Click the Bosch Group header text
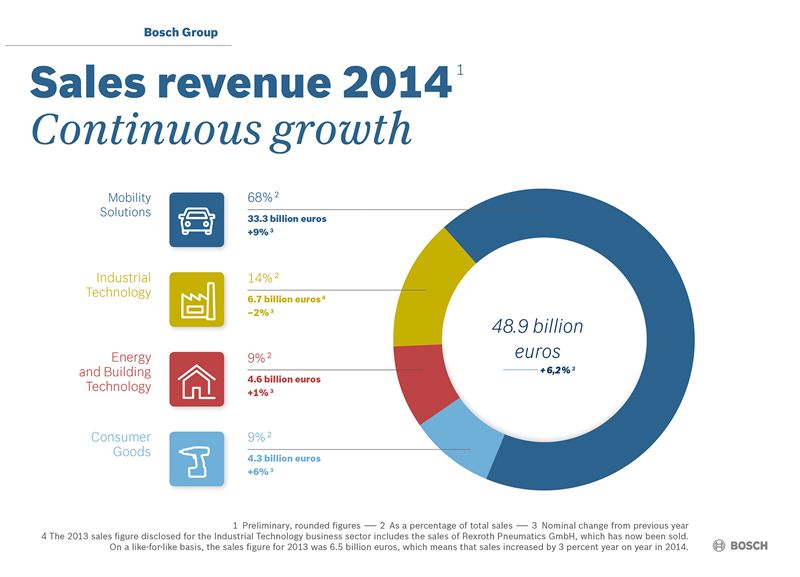The height and width of the screenshot is (577, 800). (x=179, y=32)
